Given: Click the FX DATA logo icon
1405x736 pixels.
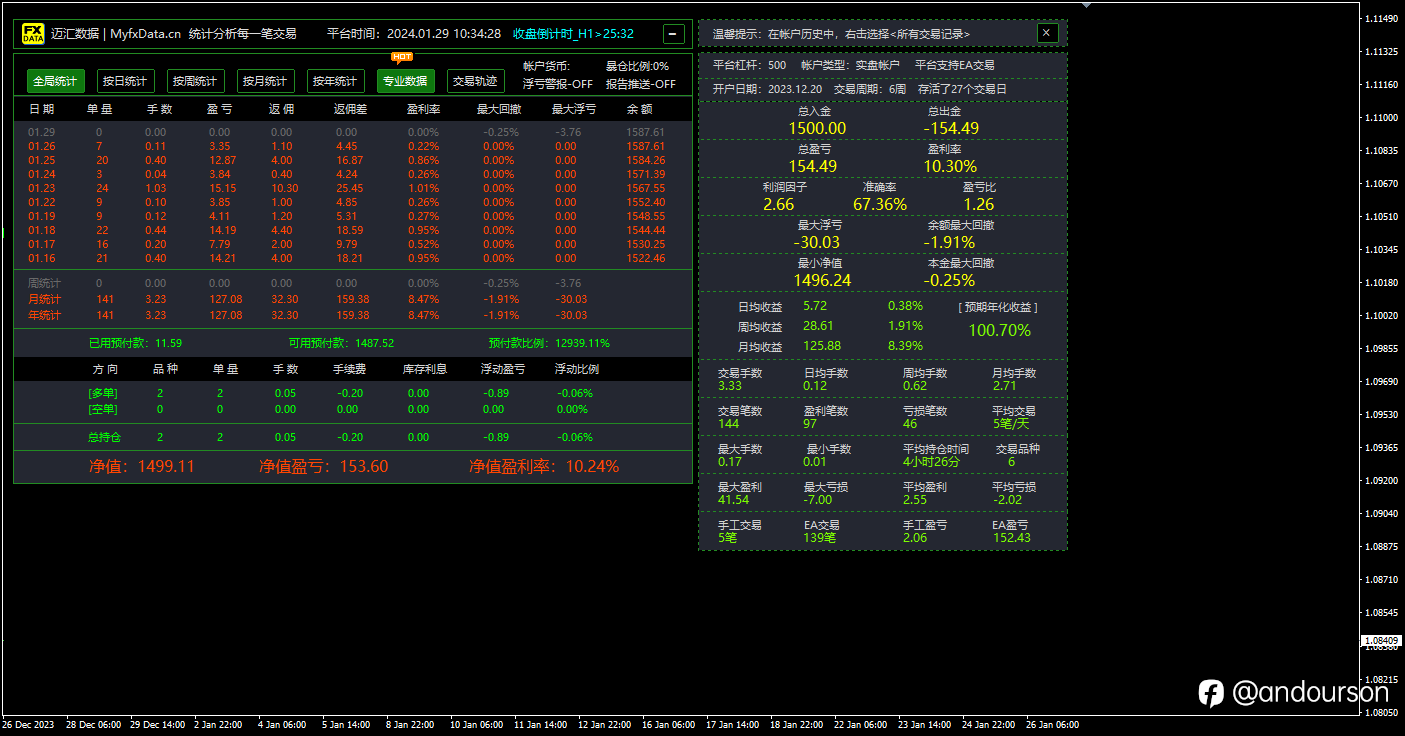Looking at the screenshot, I should click(33, 34).
